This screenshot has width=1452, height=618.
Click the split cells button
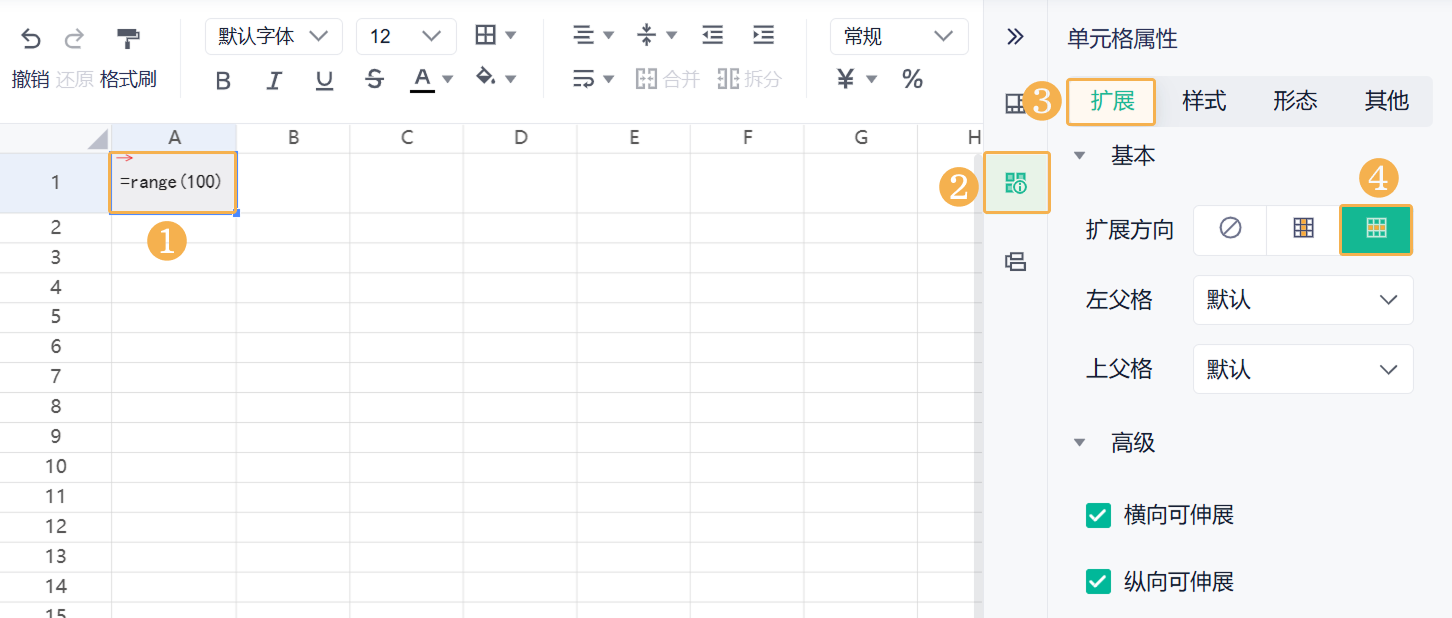[x=750, y=79]
